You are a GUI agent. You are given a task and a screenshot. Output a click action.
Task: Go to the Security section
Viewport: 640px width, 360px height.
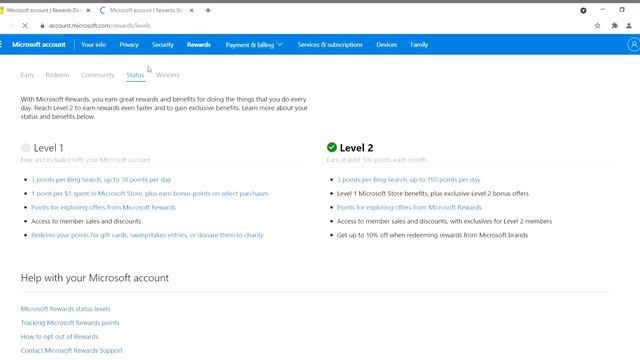click(162, 44)
